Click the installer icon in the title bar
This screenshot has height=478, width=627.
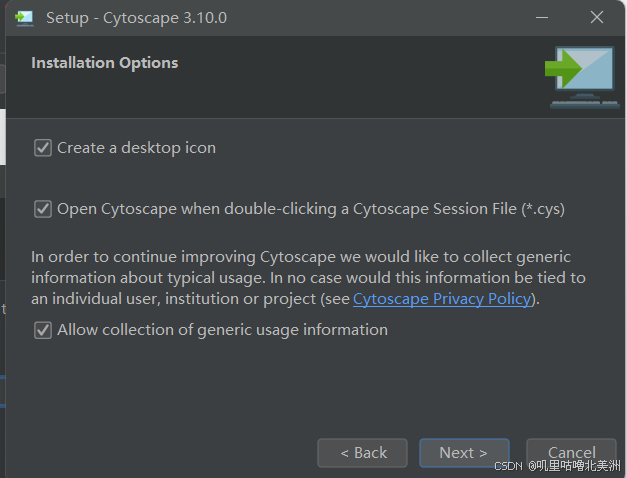(x=24, y=18)
